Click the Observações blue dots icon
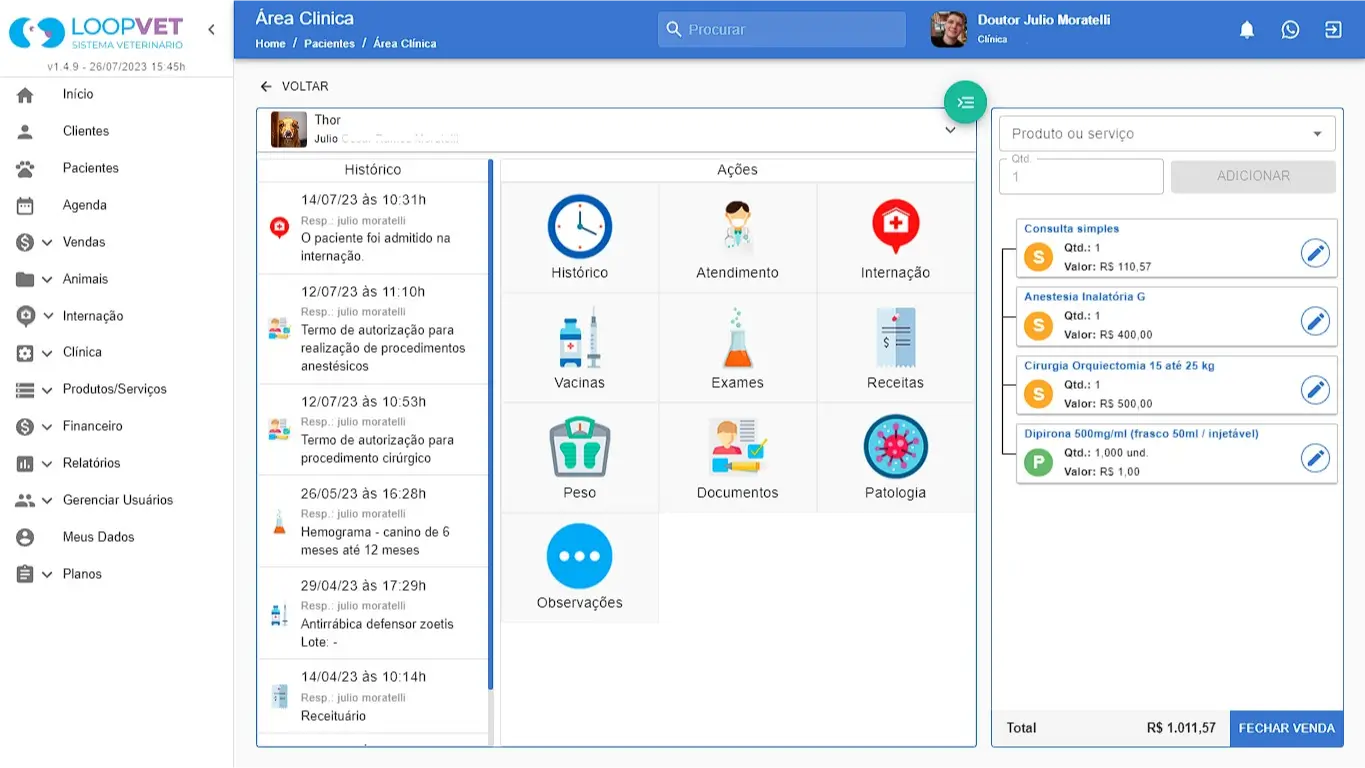Image resolution: width=1365 pixels, height=768 pixels. coord(579,557)
